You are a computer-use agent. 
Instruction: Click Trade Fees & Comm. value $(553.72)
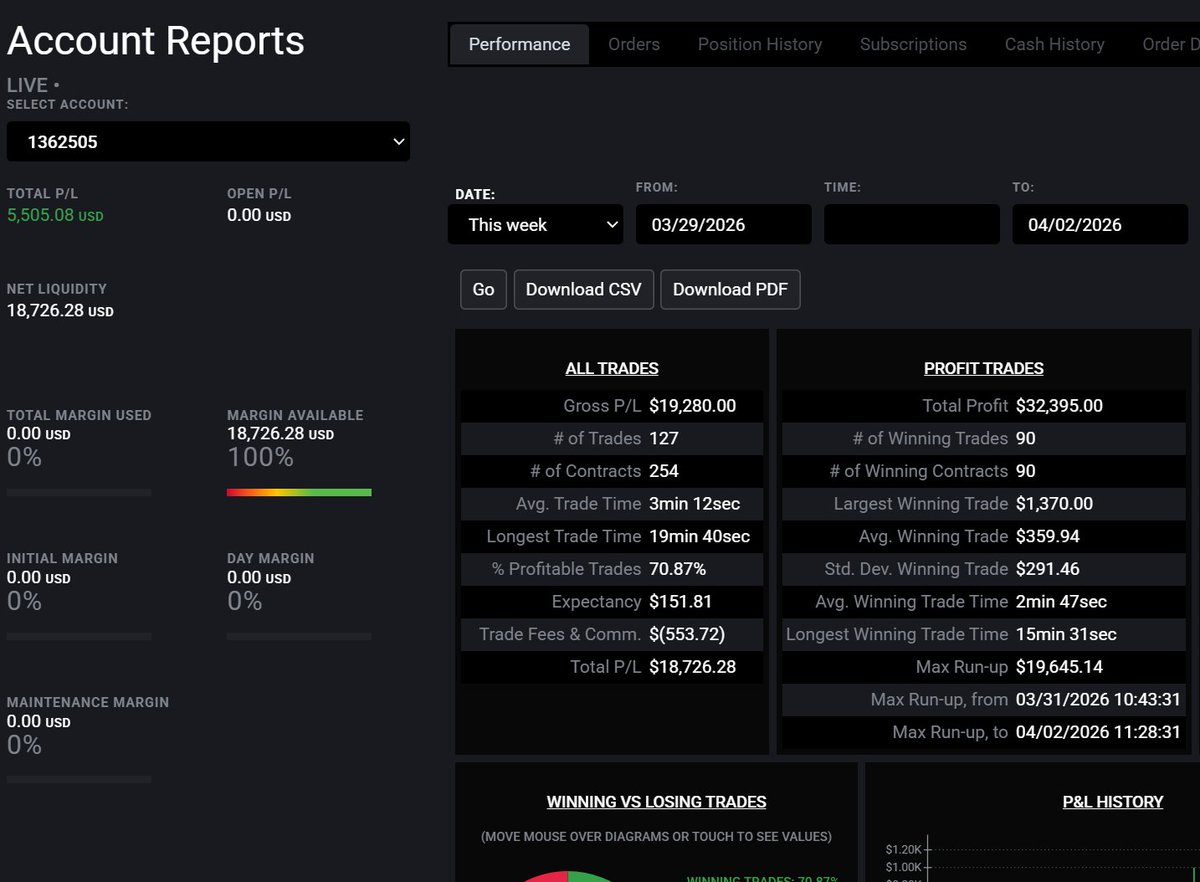coord(687,634)
